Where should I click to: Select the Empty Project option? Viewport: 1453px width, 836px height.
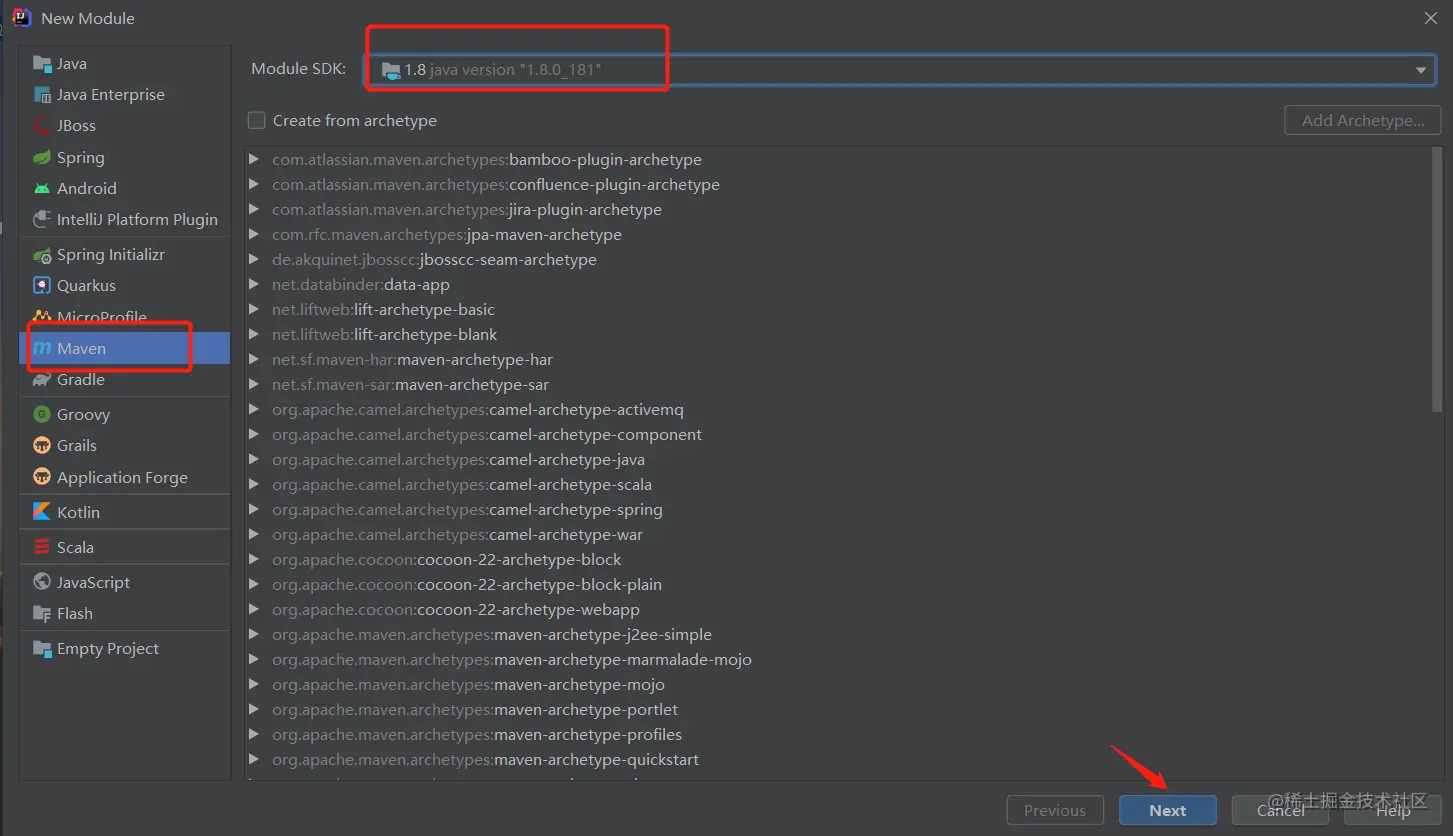125,649
